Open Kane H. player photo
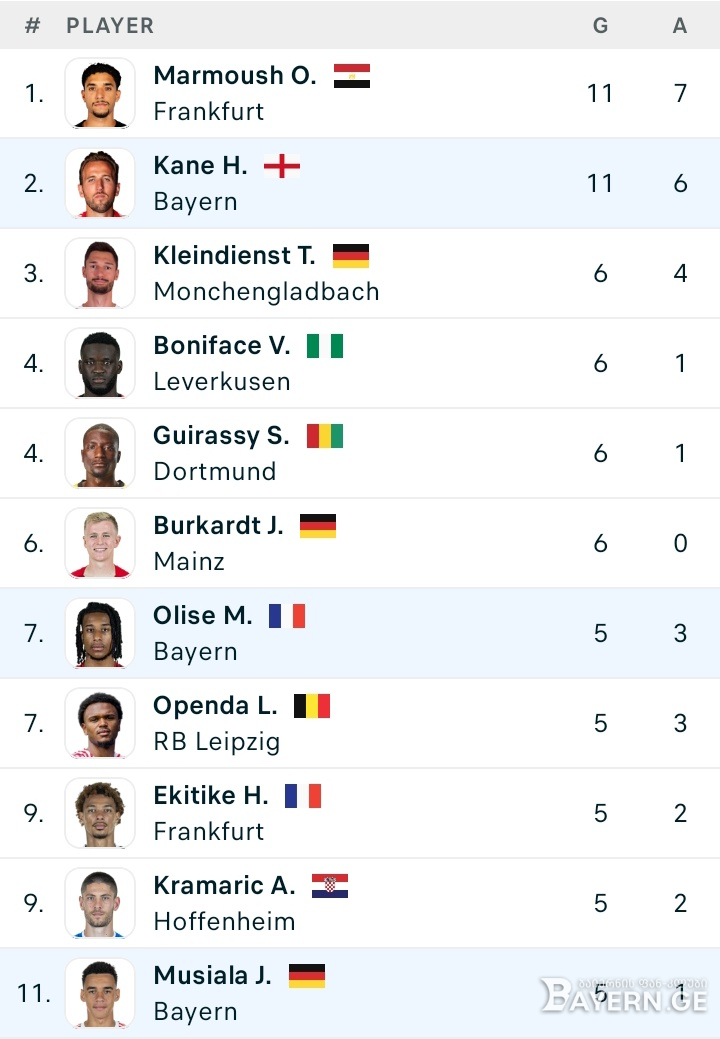The height and width of the screenshot is (1039, 720). click(100, 183)
